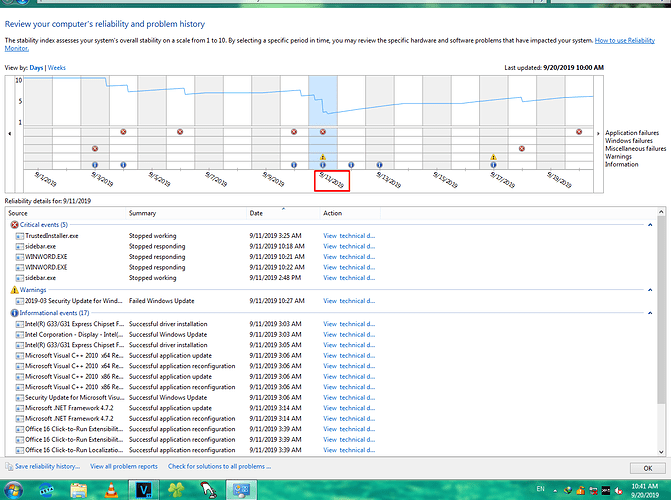Collapse the Critical events group

click(x=650, y=225)
